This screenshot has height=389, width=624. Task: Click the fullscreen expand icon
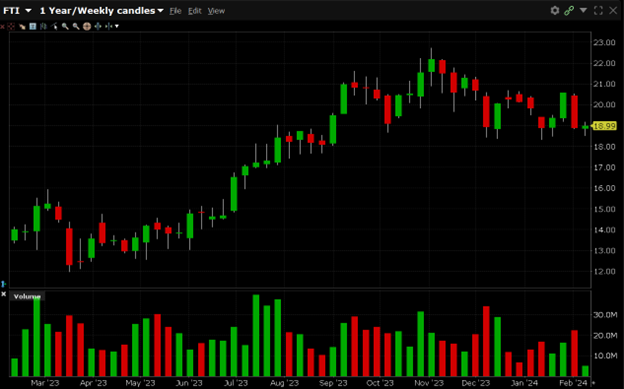click(598, 10)
